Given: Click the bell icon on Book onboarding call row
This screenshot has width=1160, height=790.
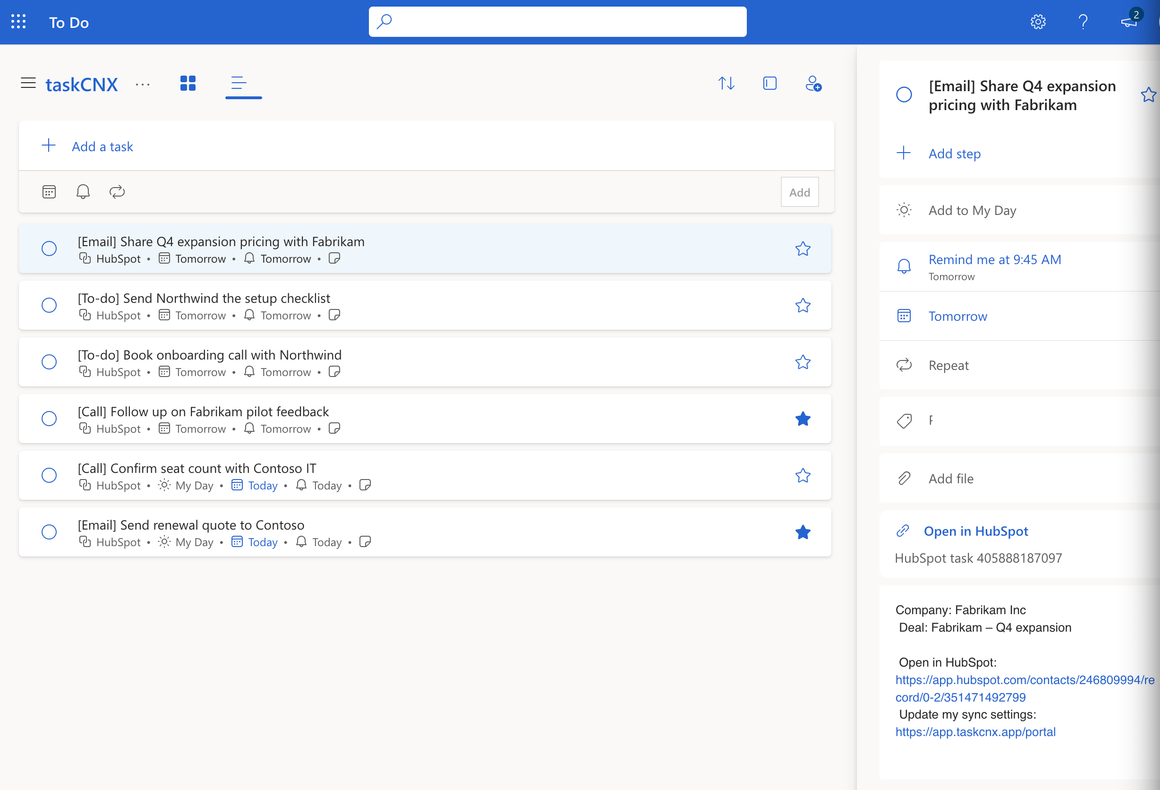Looking at the screenshot, I should click(249, 371).
